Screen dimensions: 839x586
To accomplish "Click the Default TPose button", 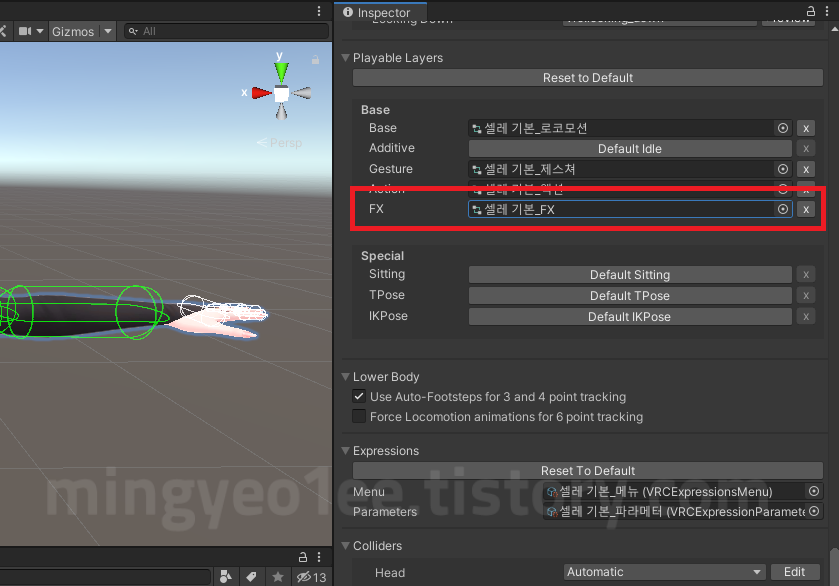I will coord(630,295).
